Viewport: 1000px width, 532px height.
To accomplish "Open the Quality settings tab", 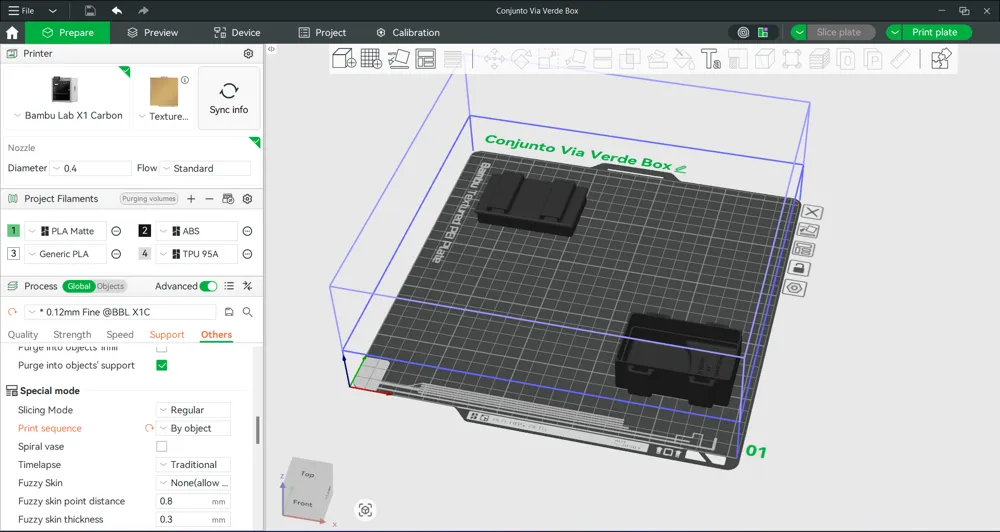I will tap(23, 335).
